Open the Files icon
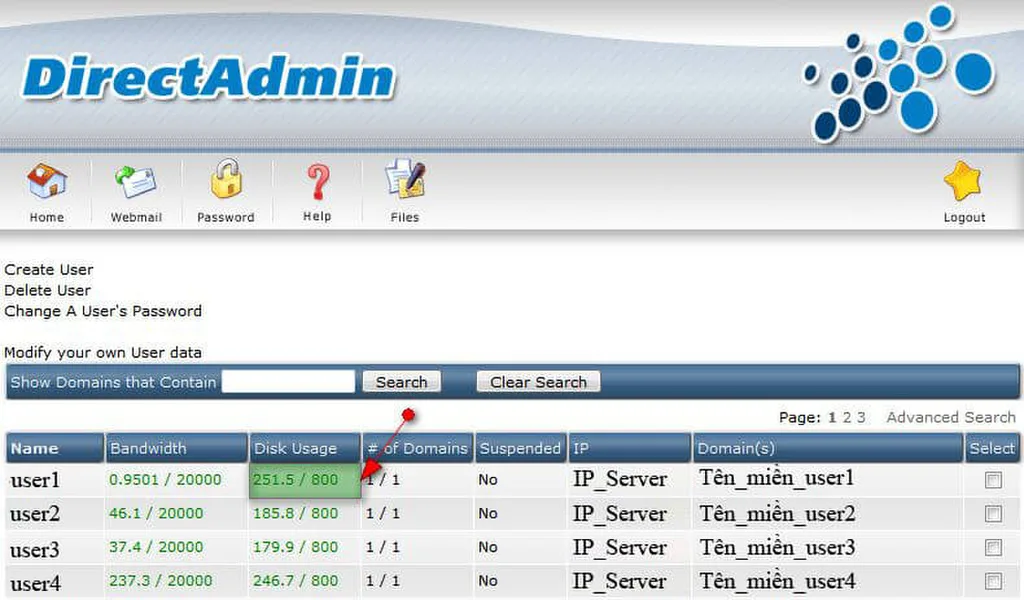Viewport: 1024px width, 600px height. [x=405, y=179]
